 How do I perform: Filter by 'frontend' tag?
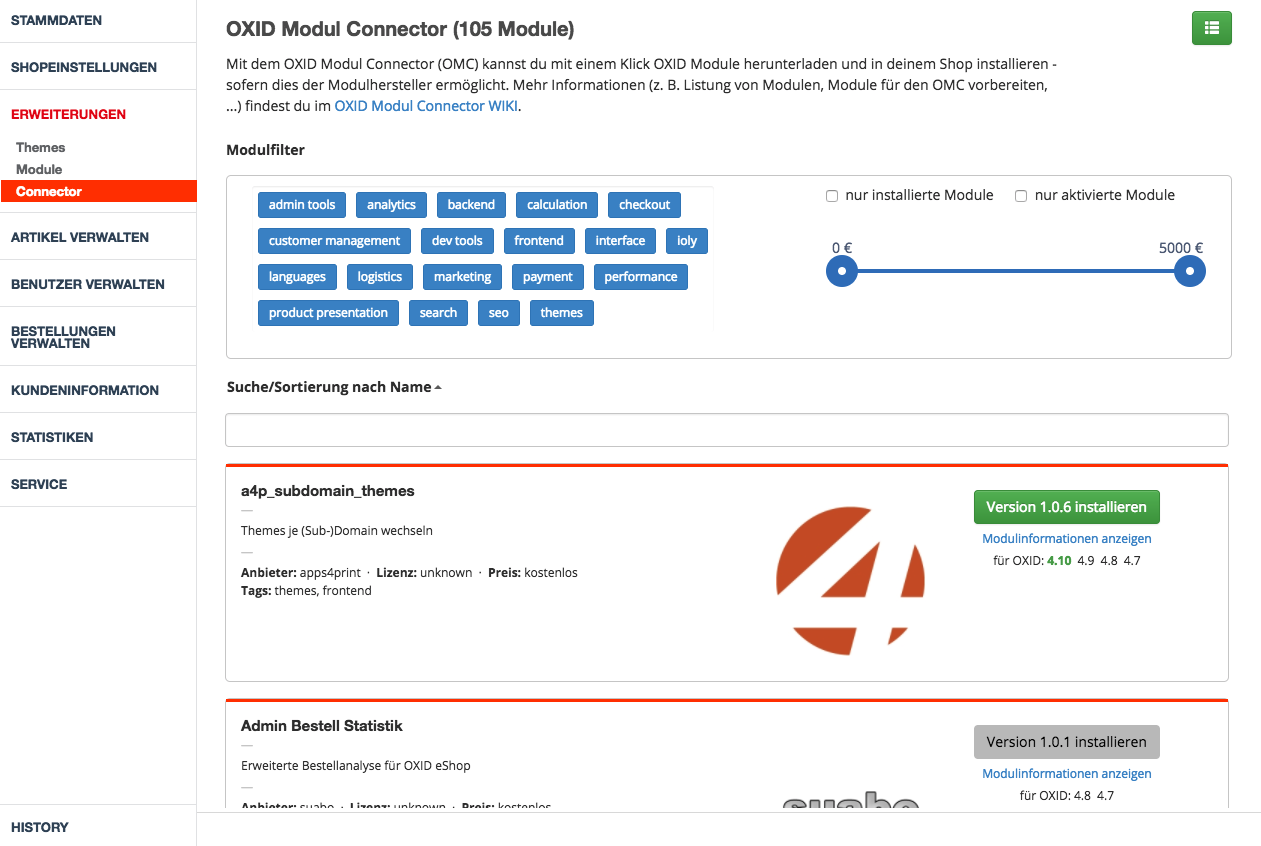click(x=539, y=241)
